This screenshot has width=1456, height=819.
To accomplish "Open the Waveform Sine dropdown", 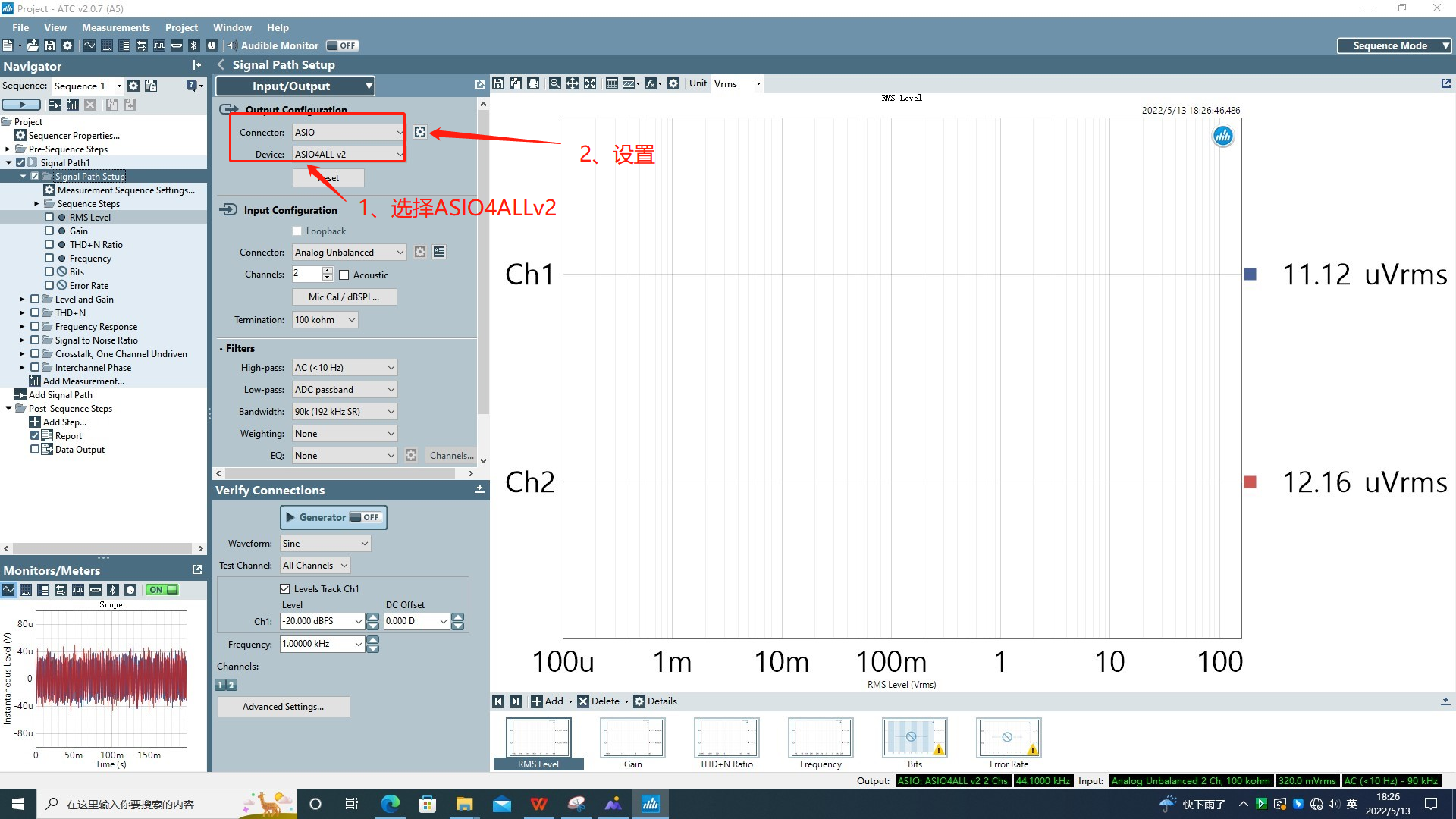I will pyautogui.click(x=325, y=543).
